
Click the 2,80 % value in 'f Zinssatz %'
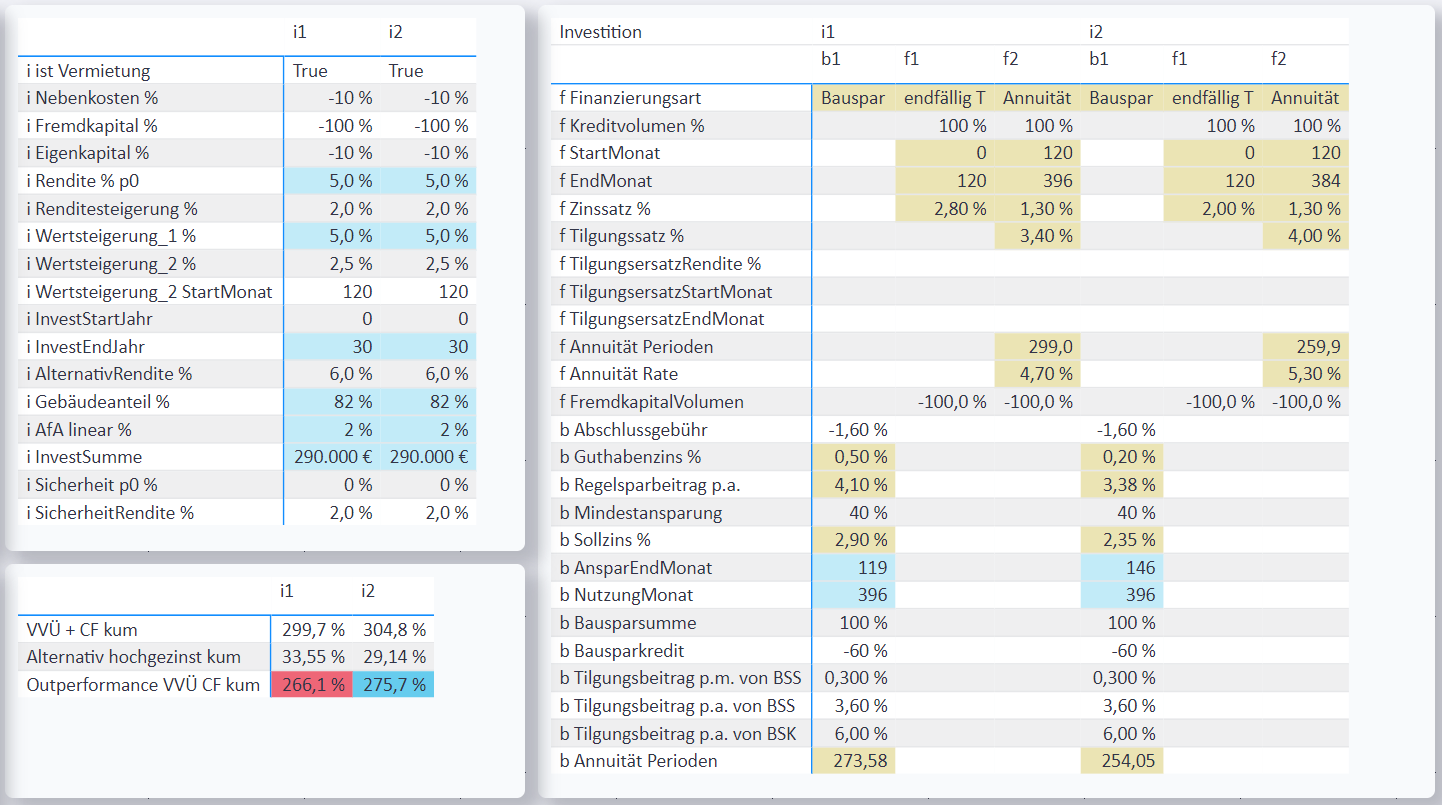[x=945, y=209]
